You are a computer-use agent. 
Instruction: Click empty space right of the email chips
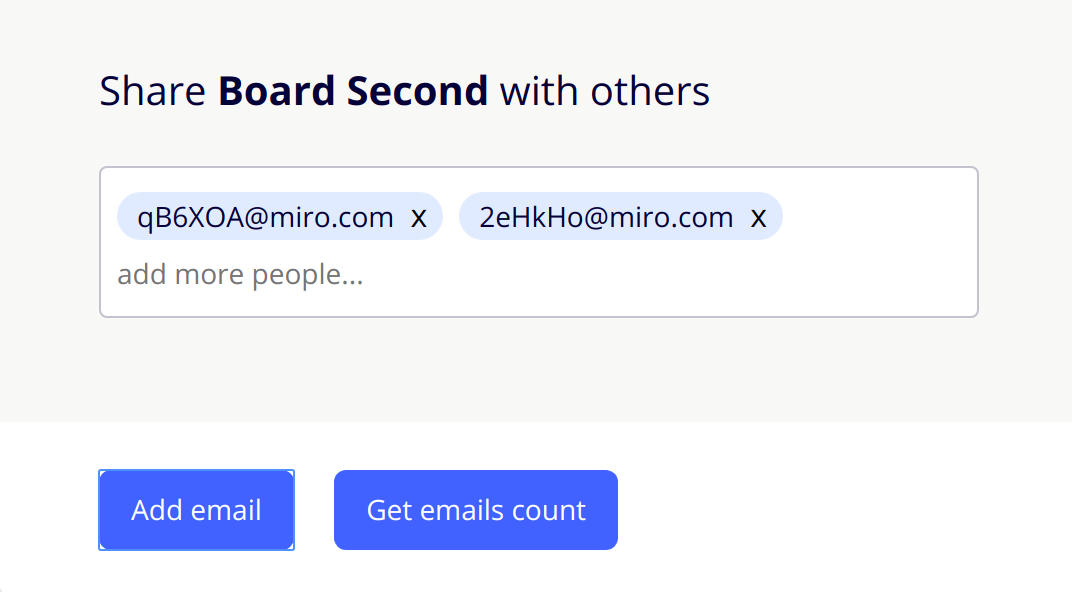[880, 217]
